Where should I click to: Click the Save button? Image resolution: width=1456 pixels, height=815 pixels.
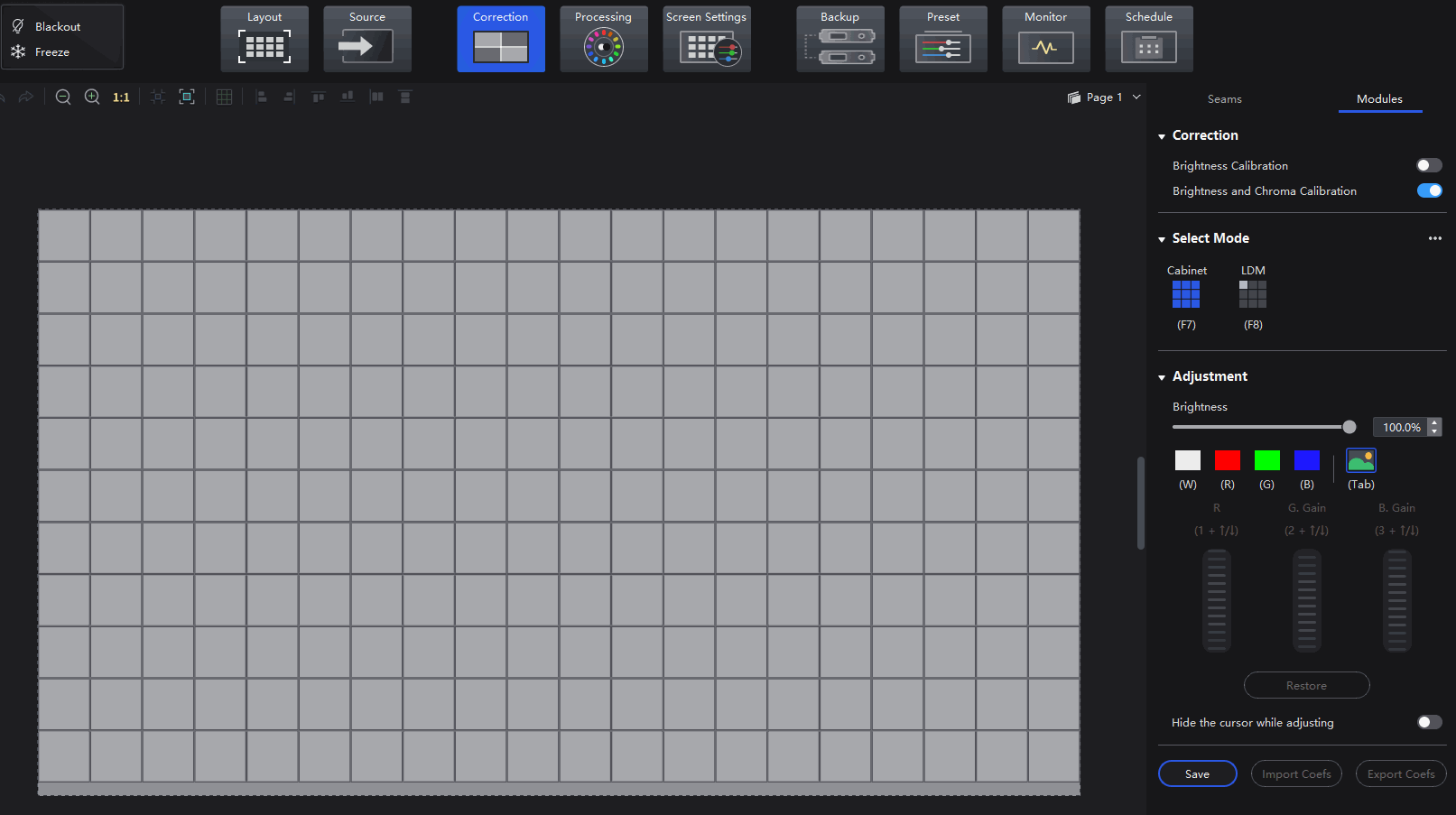[1198, 773]
